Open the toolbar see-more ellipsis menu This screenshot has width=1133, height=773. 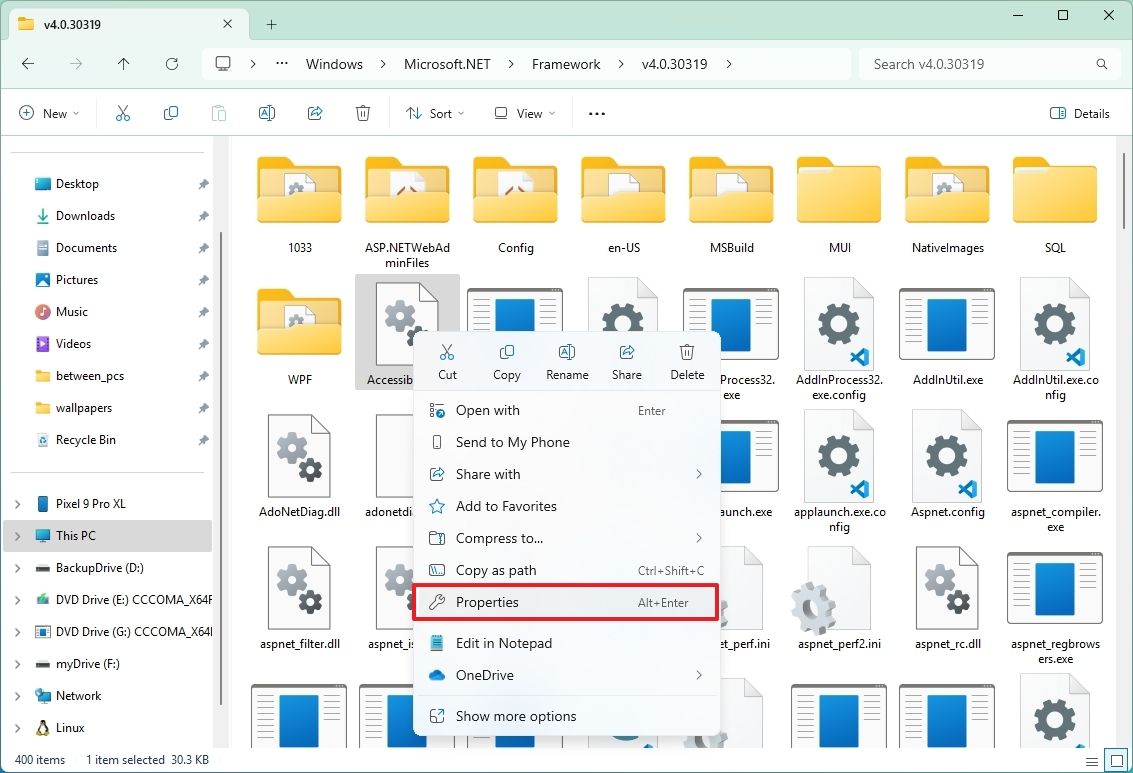click(596, 113)
